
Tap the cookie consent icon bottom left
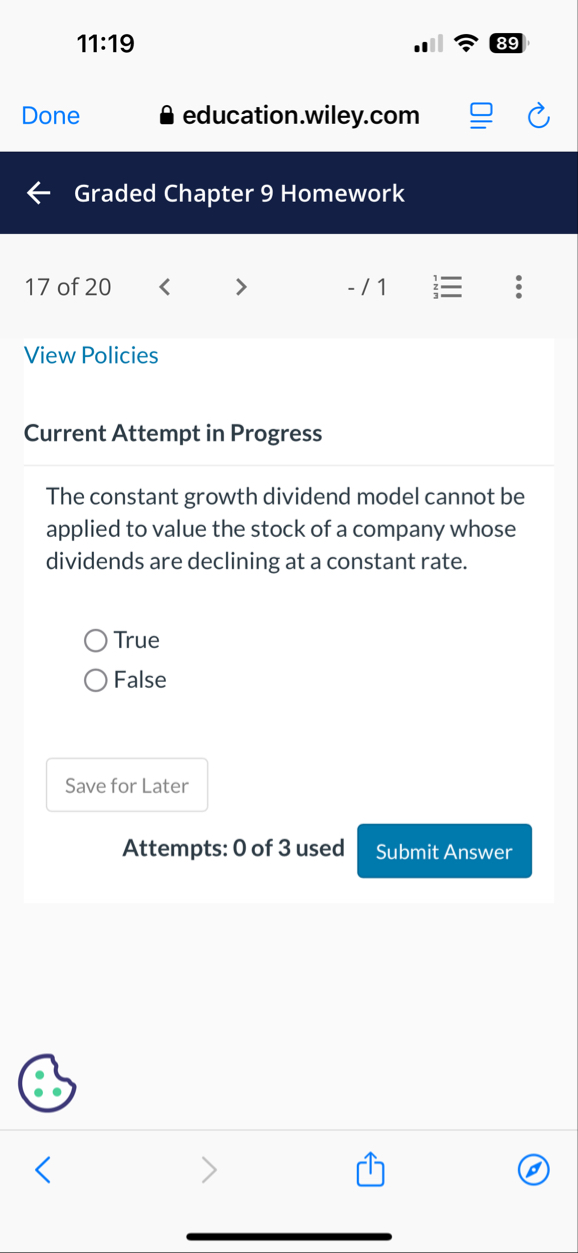click(46, 1082)
